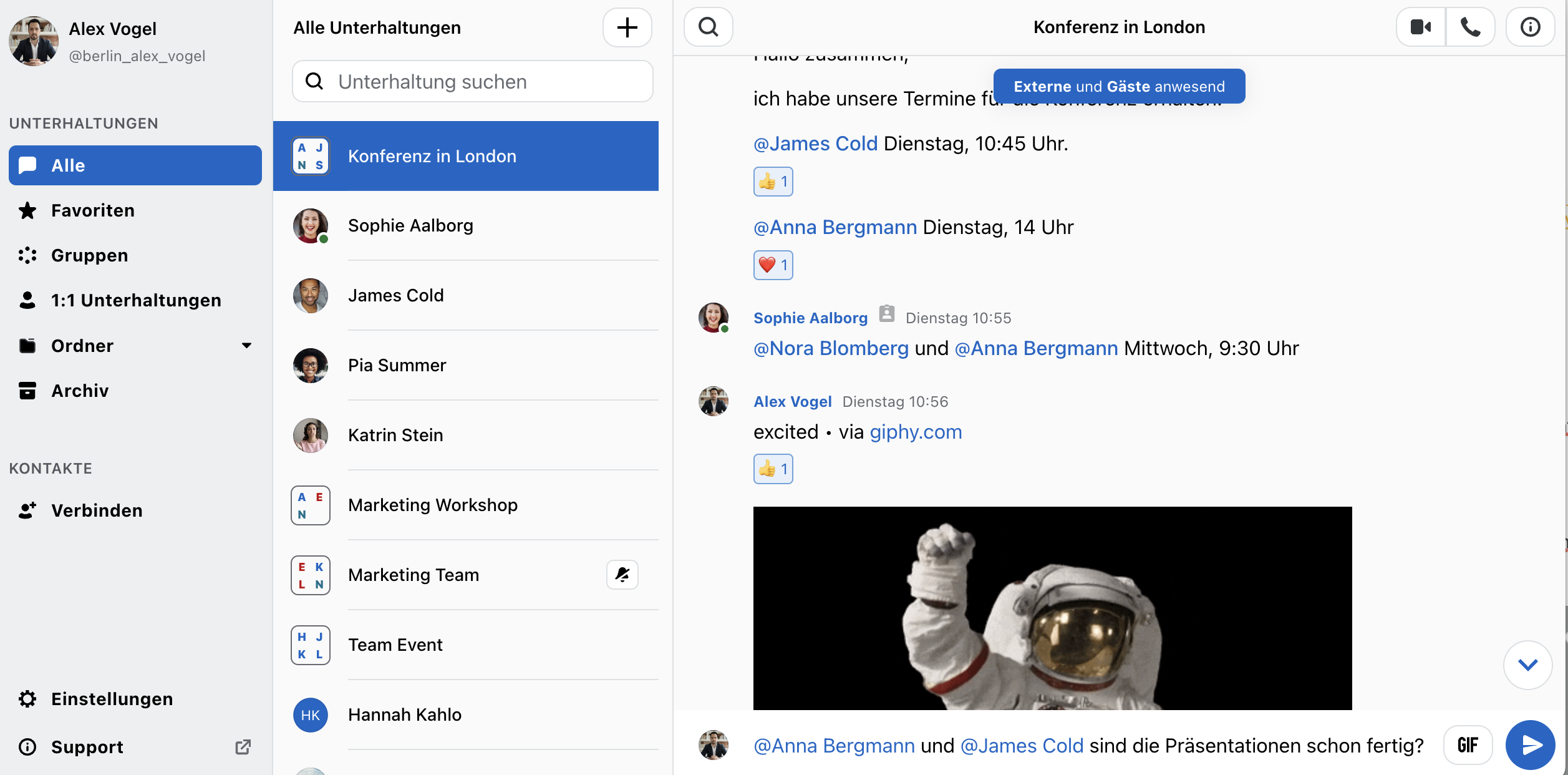Open the external link icon next to Support

click(x=243, y=747)
